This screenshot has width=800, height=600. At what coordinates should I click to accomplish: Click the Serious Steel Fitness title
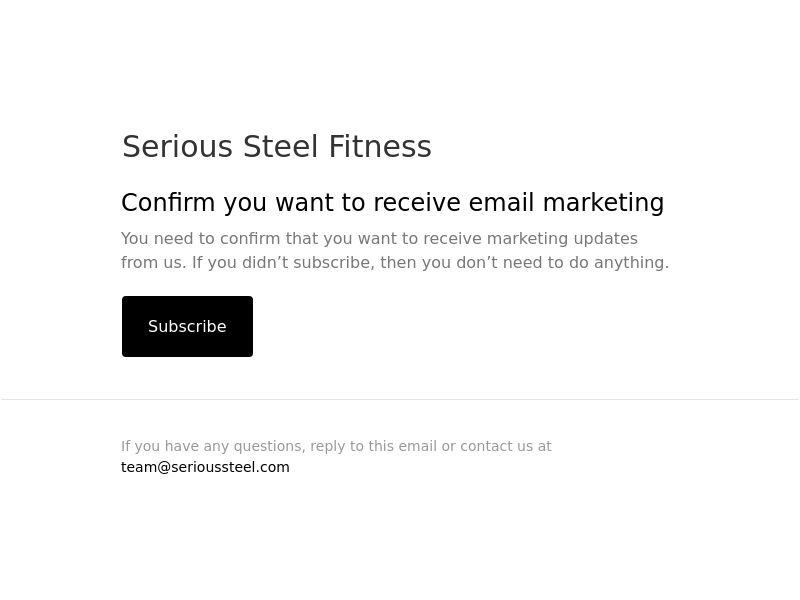pos(277,146)
